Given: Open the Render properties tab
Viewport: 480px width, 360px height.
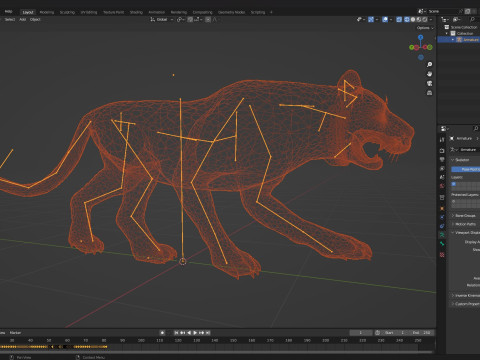Looking at the screenshot, I should click(442, 150).
